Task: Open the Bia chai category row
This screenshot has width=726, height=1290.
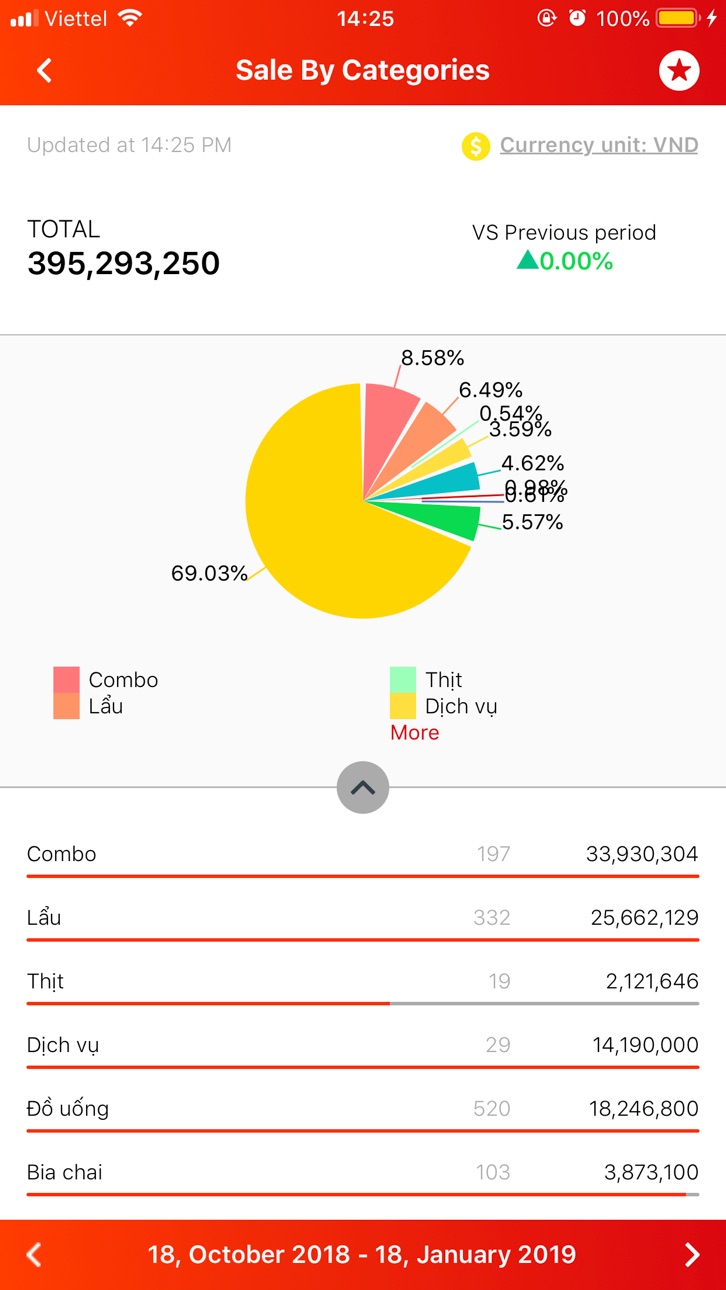Action: (363, 1173)
